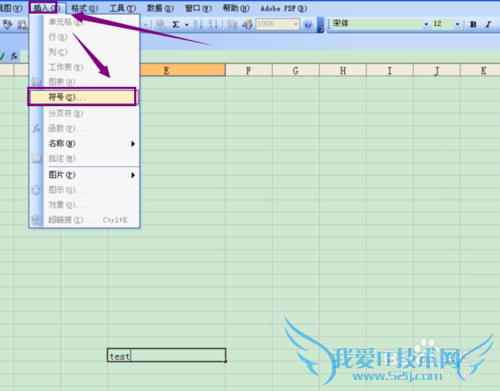Expand the AutoSum dropdown arrow
This screenshot has width=500, height=391.
187,25
